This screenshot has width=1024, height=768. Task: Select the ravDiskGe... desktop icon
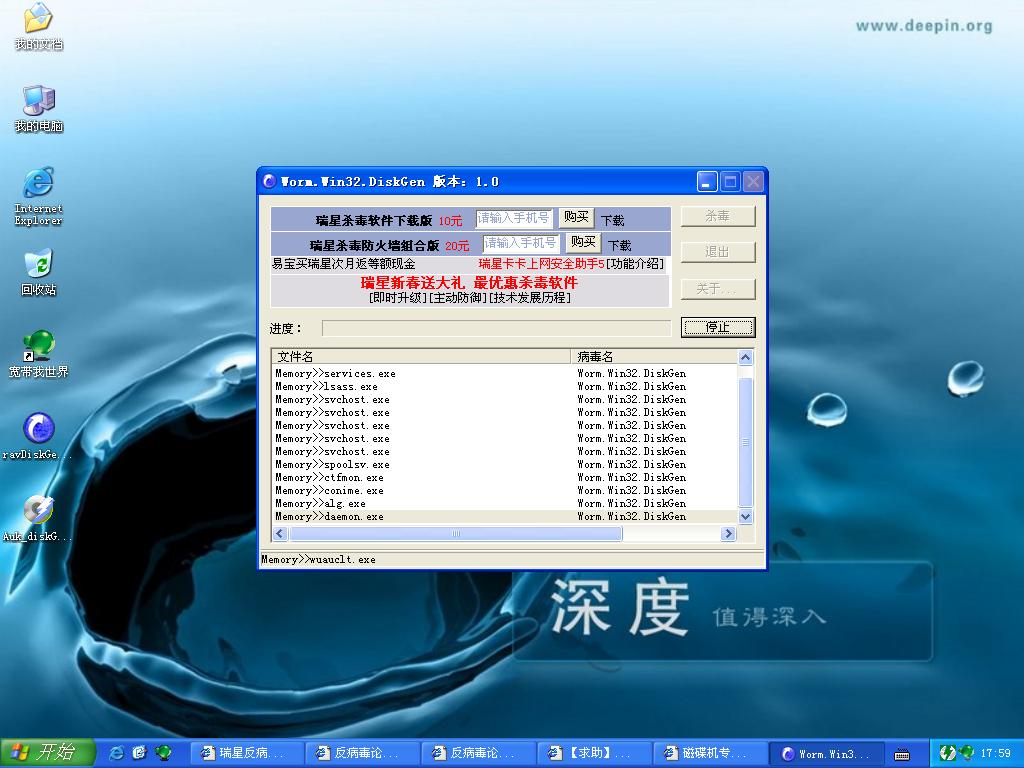(38, 429)
